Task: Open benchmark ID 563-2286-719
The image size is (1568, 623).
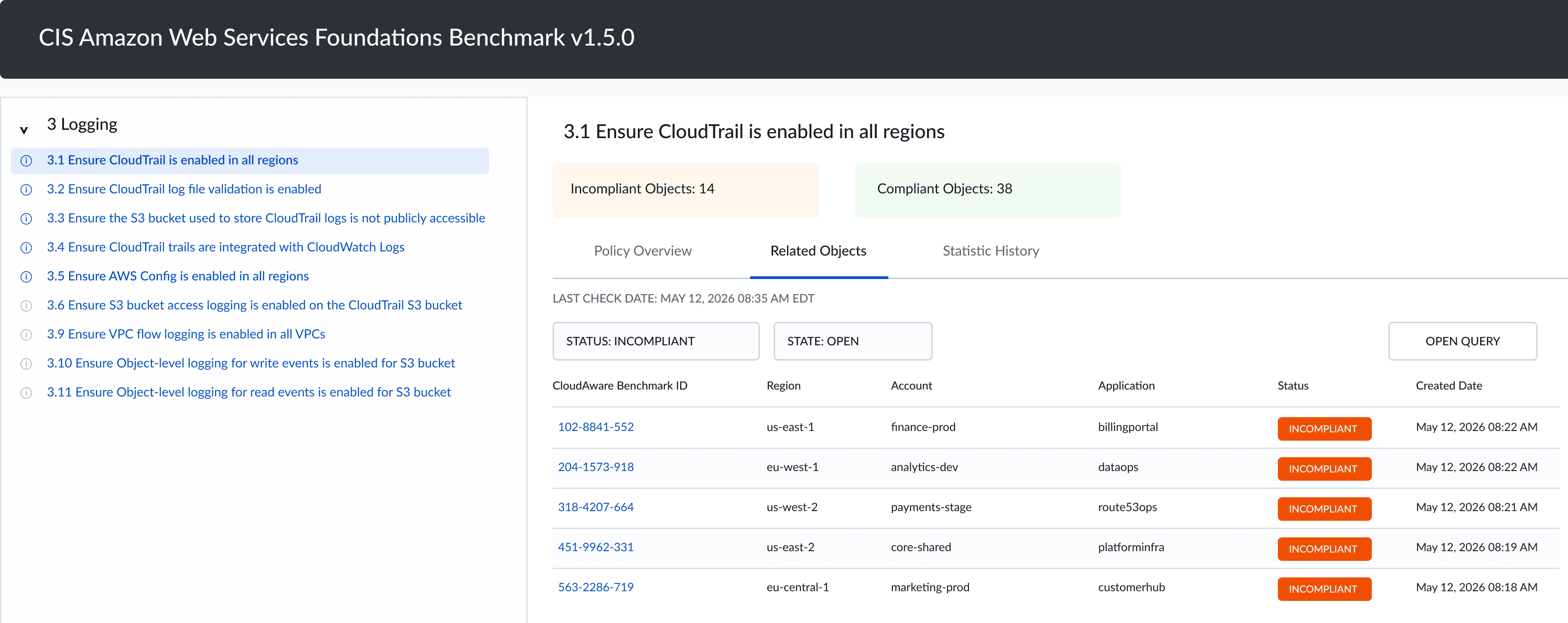Action: tap(595, 587)
